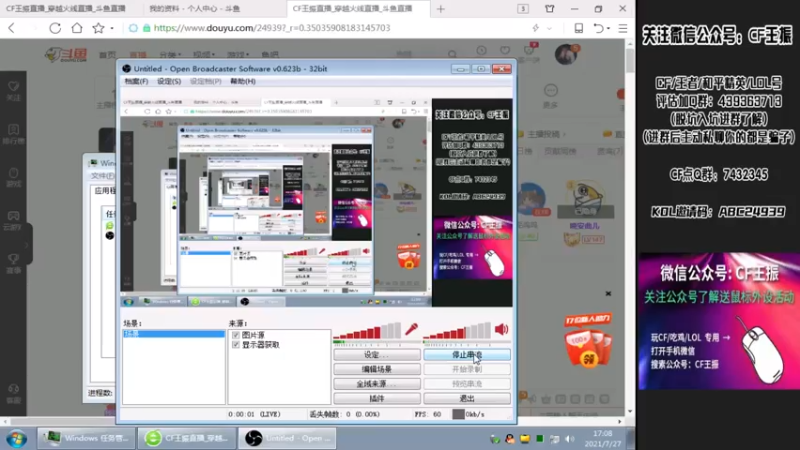This screenshot has width=800, height=450.
Task: Open the 更多 ellipsis icon on the page
Action: (x=551, y=91)
